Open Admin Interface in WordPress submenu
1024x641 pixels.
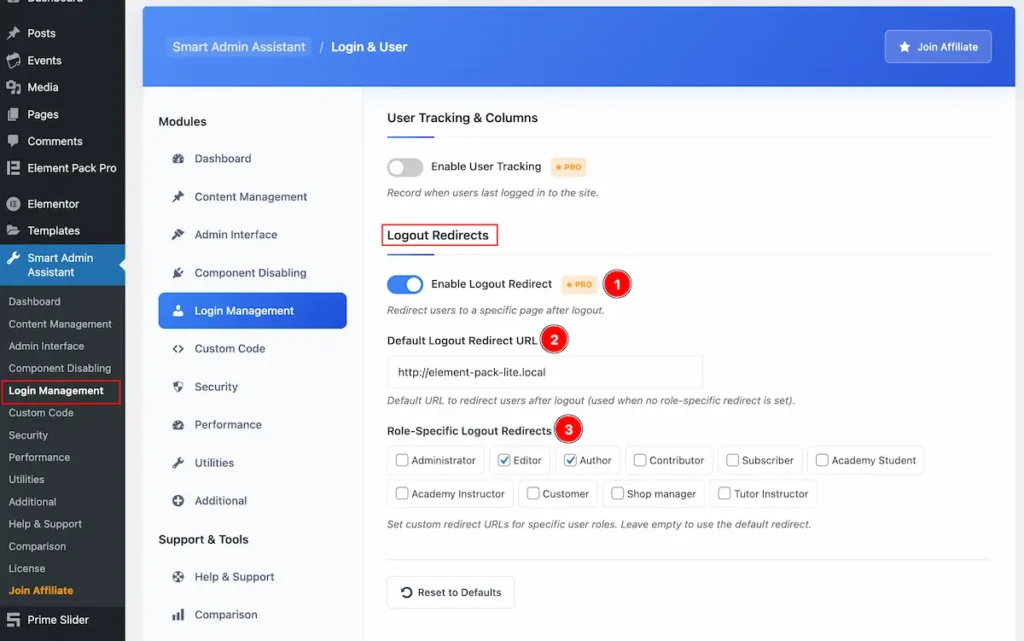(46, 346)
